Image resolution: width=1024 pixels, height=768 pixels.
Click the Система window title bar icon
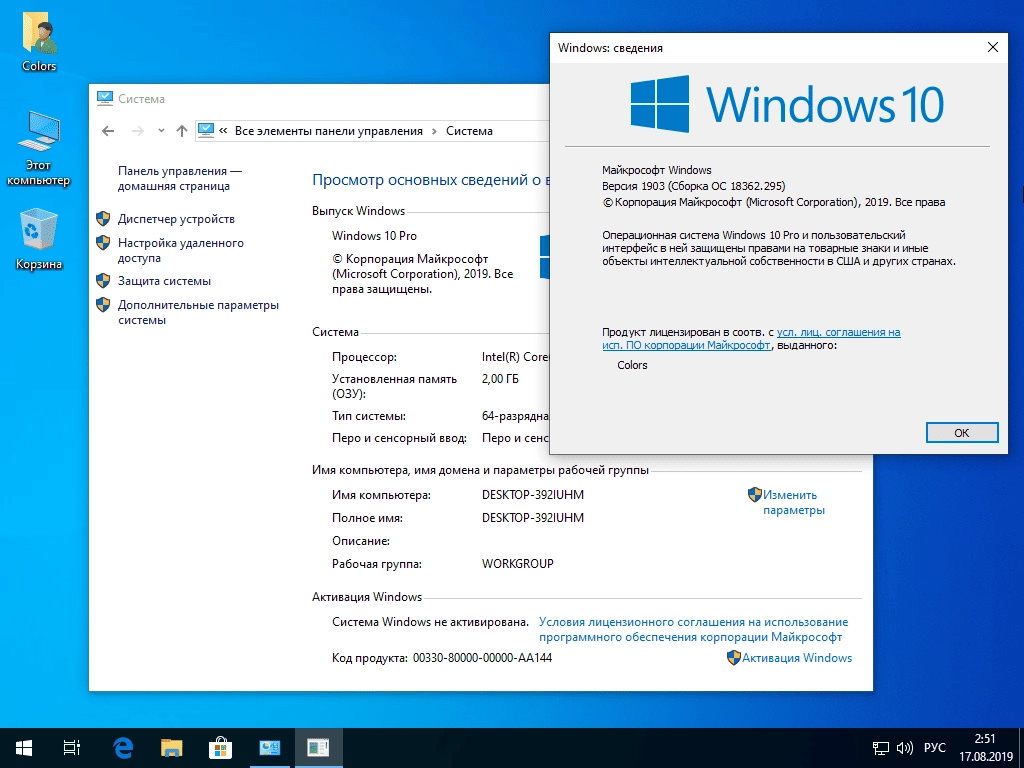104,98
